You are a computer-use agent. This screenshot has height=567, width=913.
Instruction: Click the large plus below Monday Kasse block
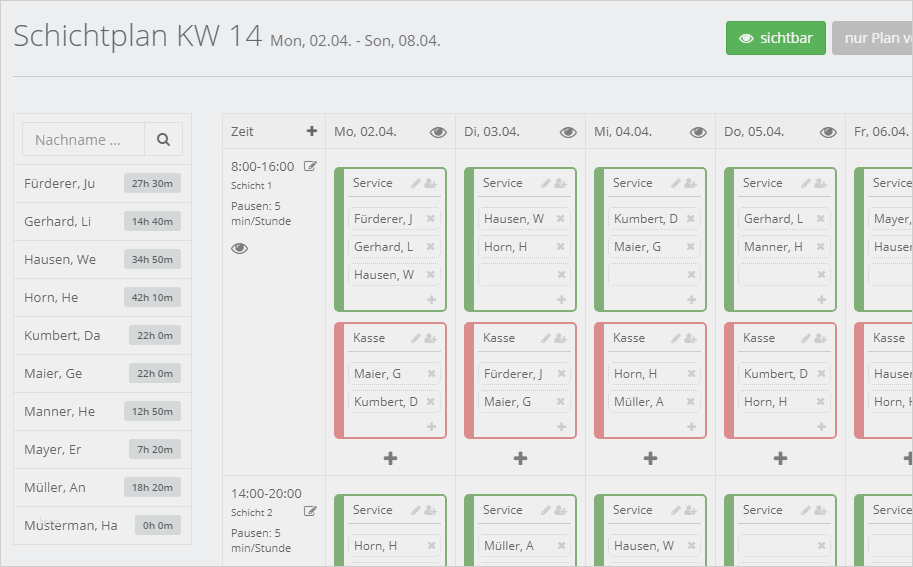tap(390, 458)
